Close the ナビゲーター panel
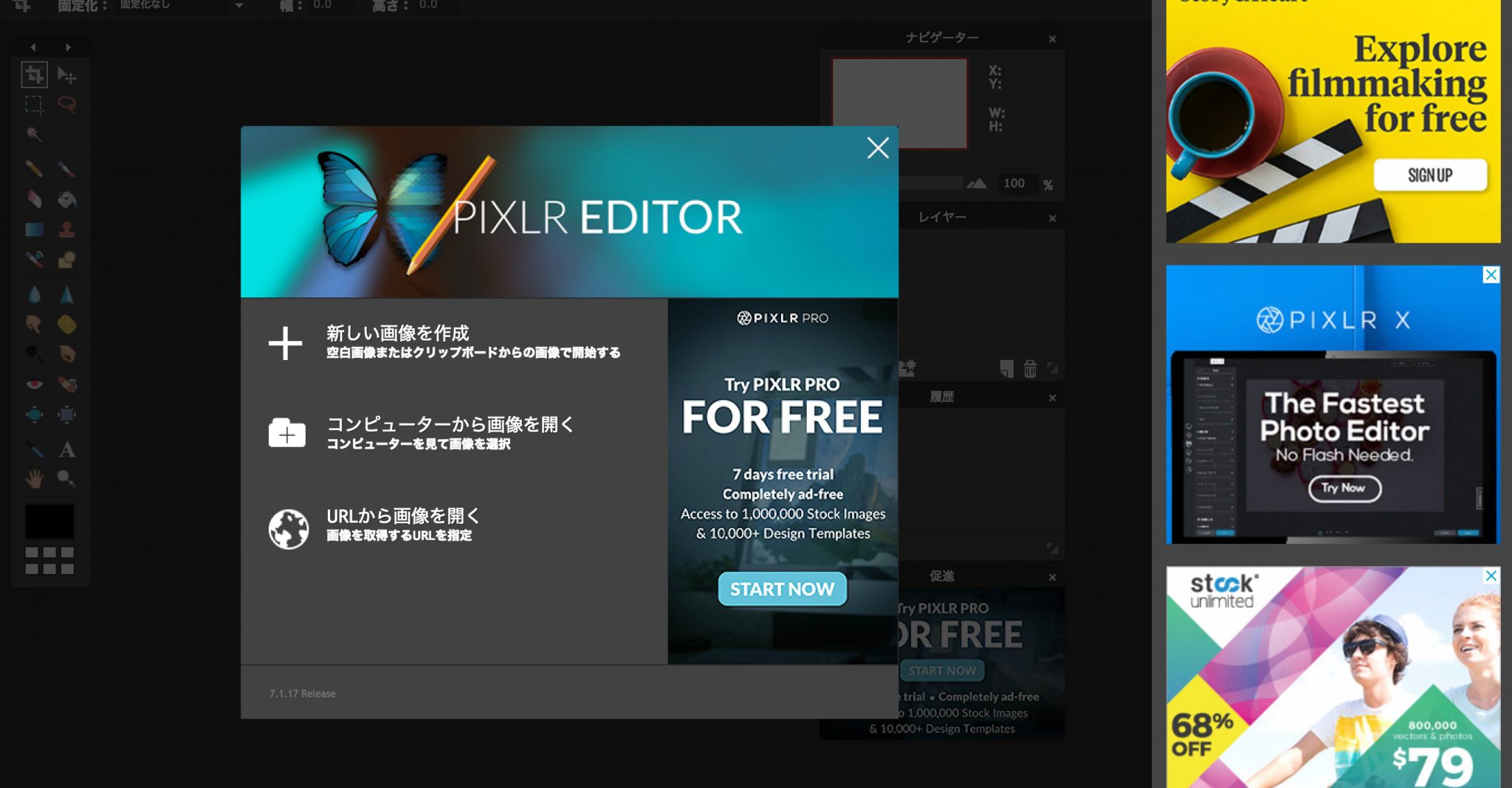 [x=1052, y=39]
